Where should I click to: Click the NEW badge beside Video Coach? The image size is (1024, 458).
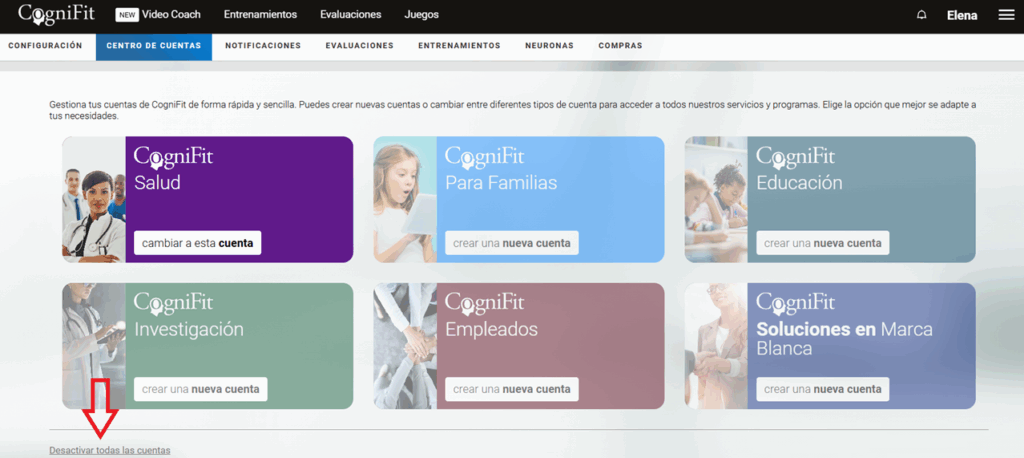pos(127,15)
